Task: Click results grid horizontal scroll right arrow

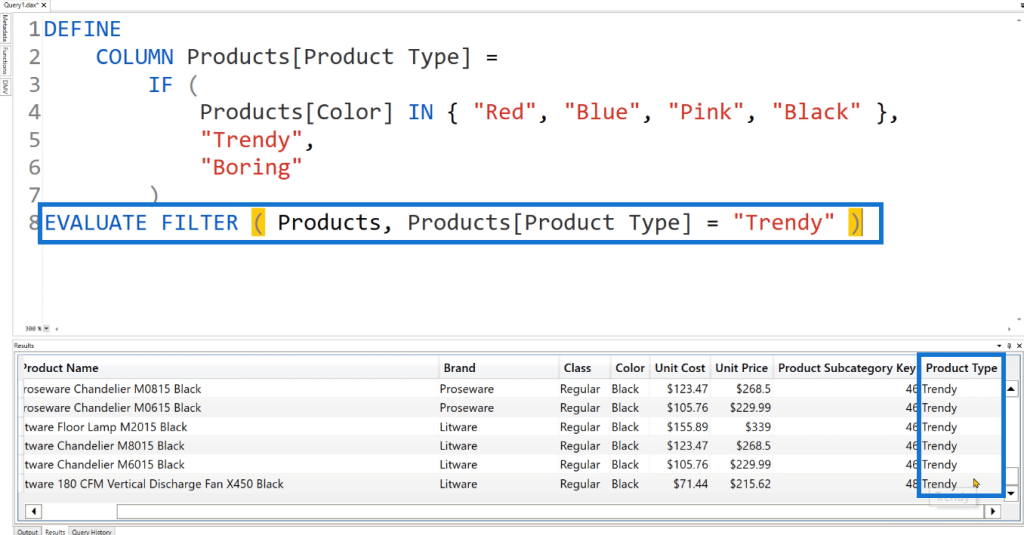Action: pyautogui.click(x=993, y=511)
